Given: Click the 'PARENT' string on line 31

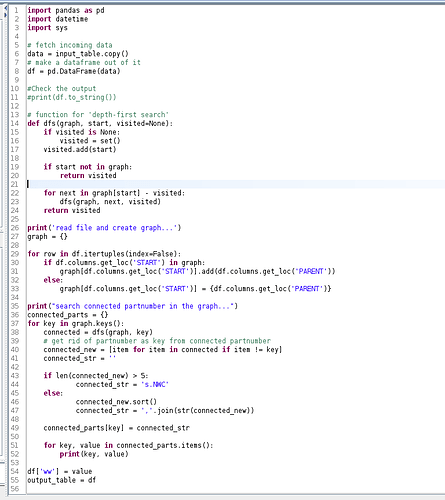Looking at the screenshot, I should pyautogui.click(x=311, y=271).
